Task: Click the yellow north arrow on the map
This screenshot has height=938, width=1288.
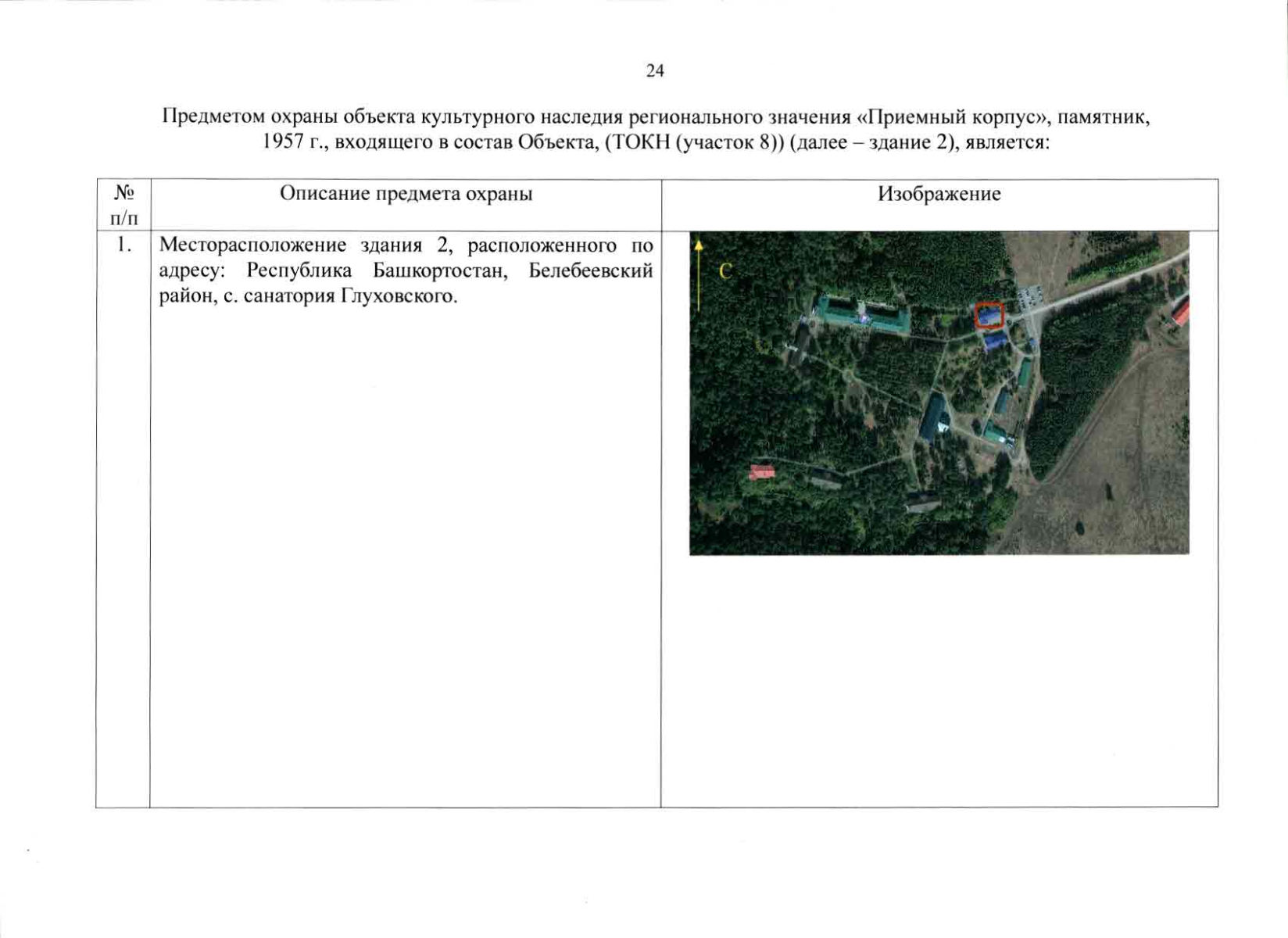Action: click(699, 275)
